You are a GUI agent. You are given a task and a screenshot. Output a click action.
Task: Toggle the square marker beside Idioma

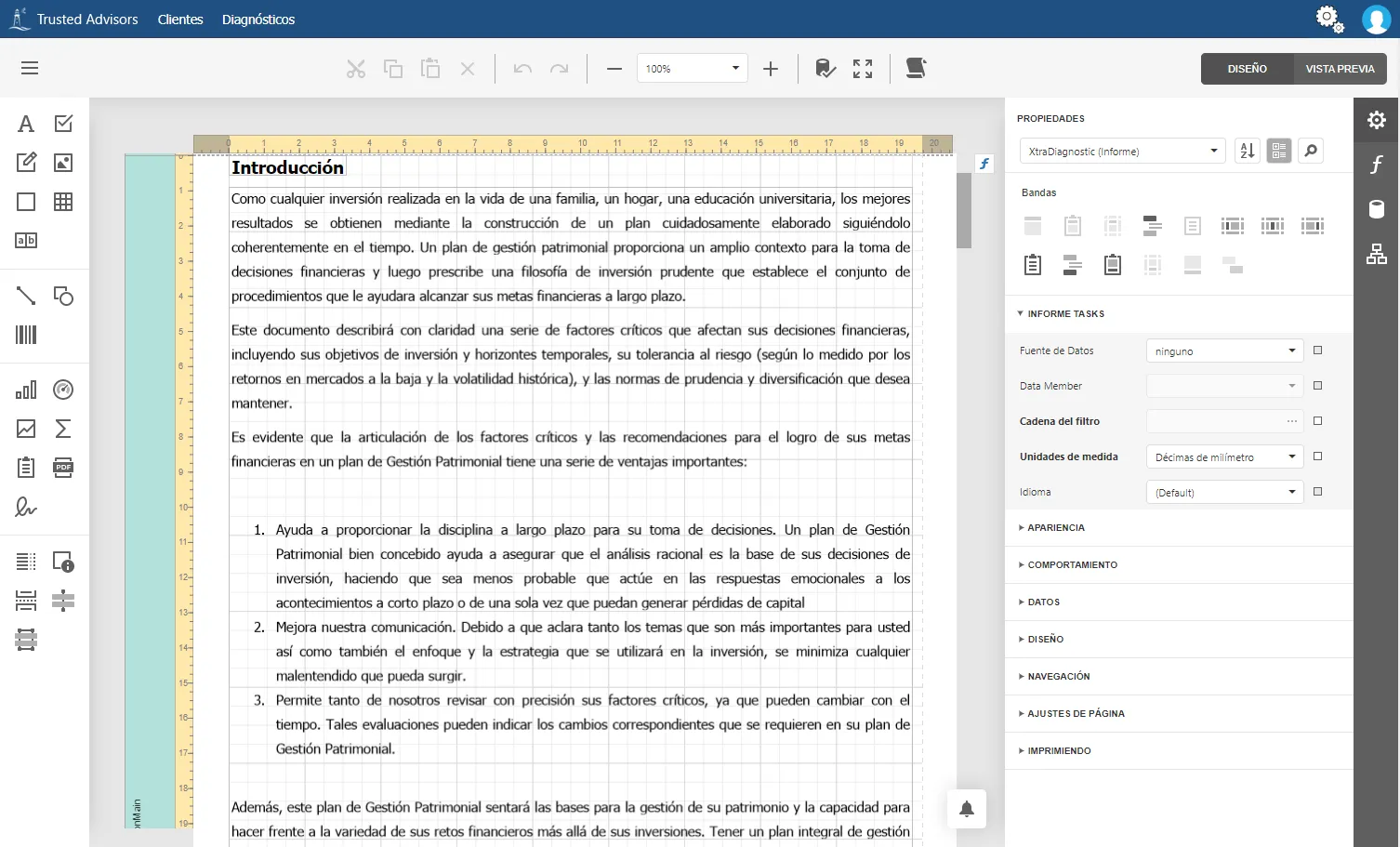[x=1317, y=492]
